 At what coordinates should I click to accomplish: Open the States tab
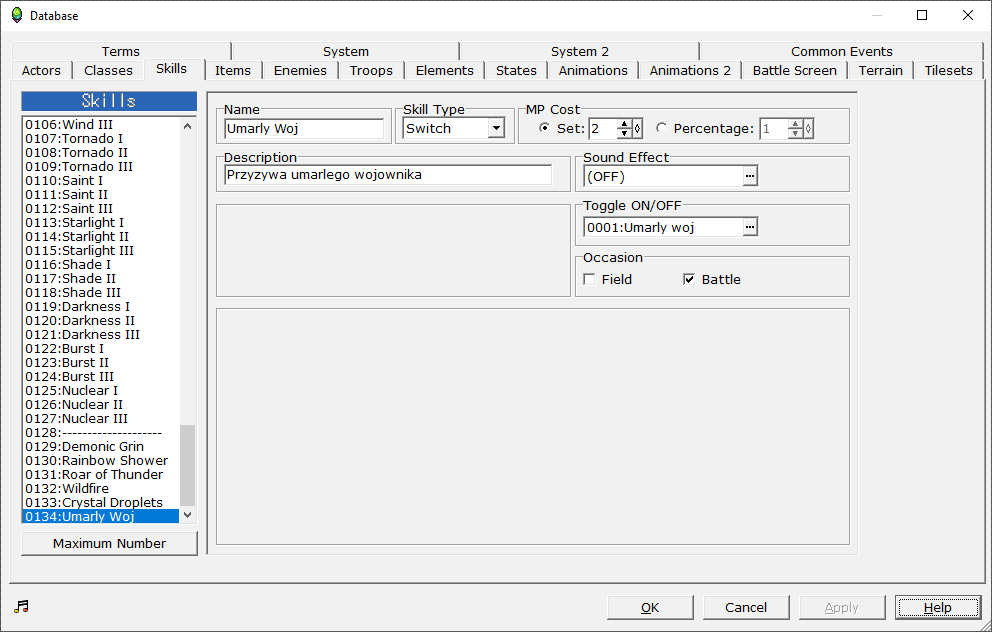pyautogui.click(x=516, y=70)
